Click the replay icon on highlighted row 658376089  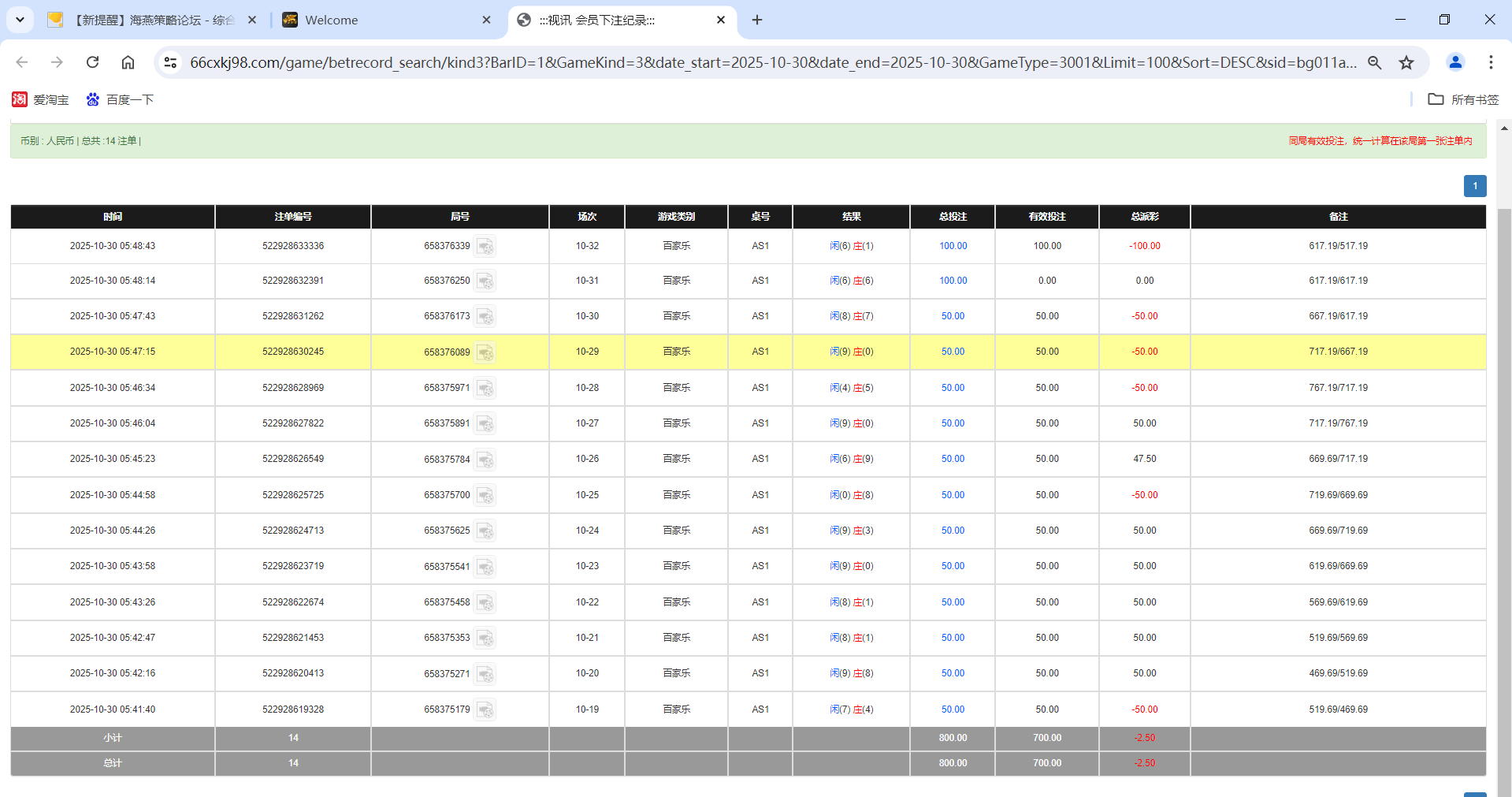[x=486, y=352]
